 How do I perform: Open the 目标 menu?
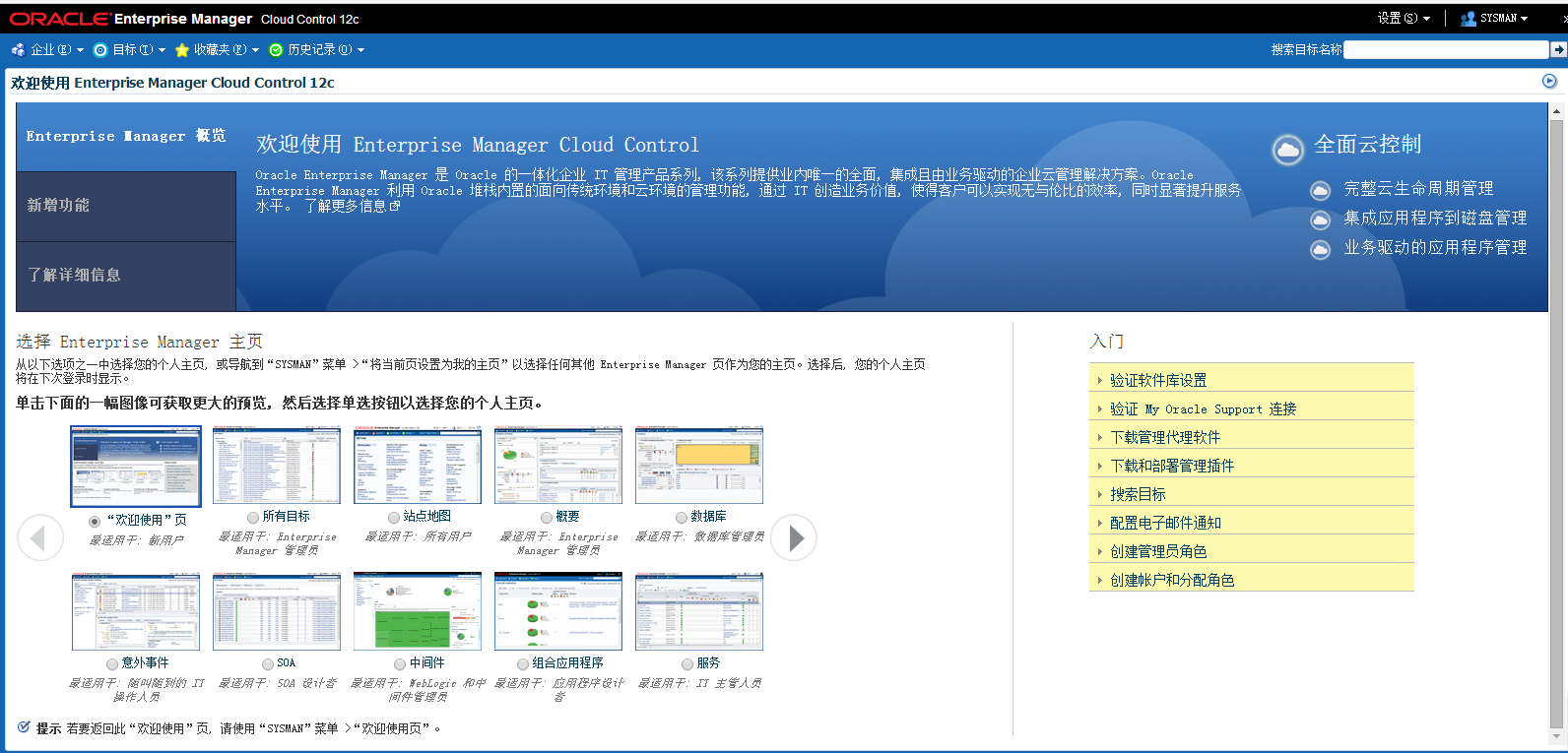[x=129, y=49]
